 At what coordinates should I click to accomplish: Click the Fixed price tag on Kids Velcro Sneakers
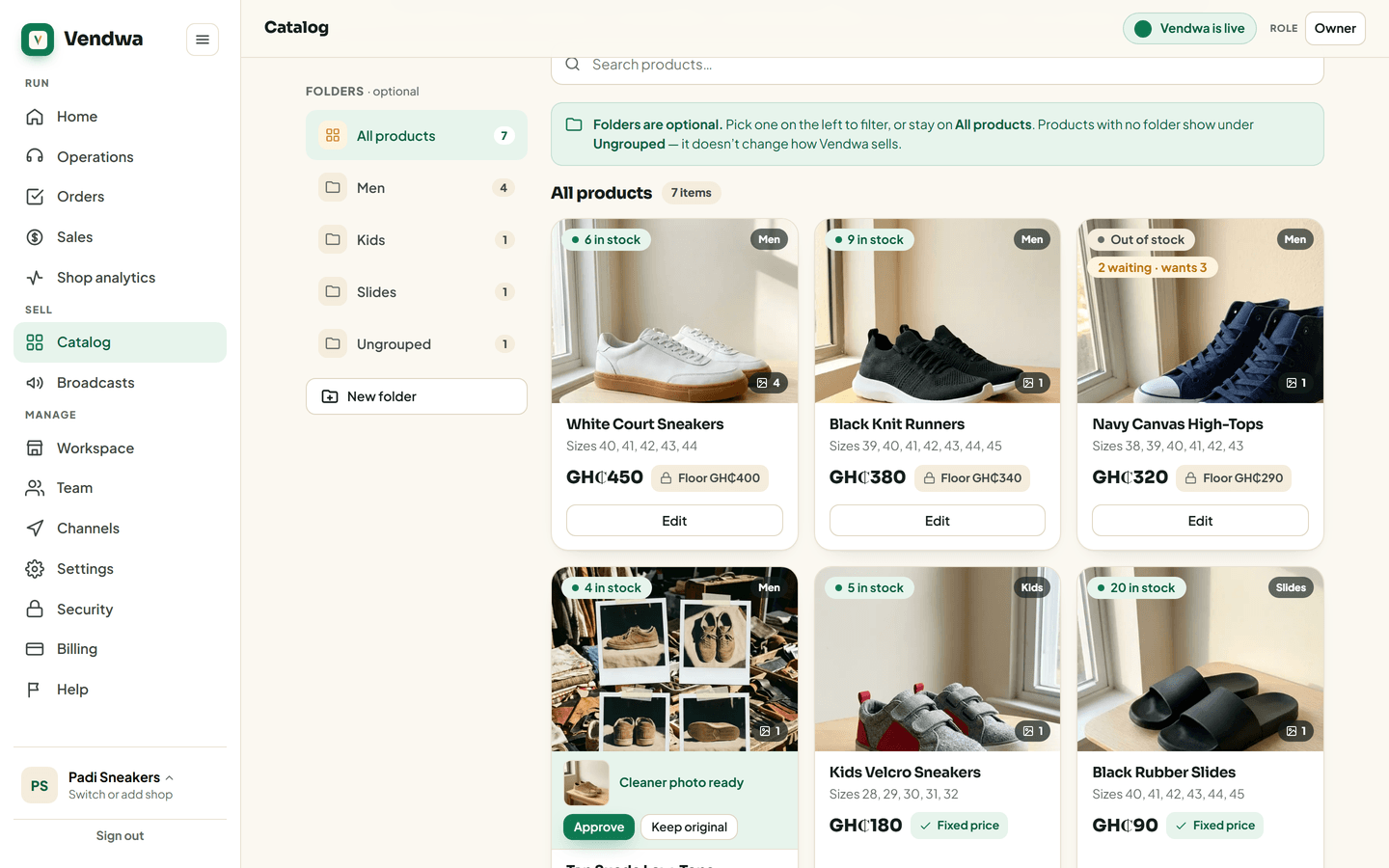pyautogui.click(x=959, y=826)
